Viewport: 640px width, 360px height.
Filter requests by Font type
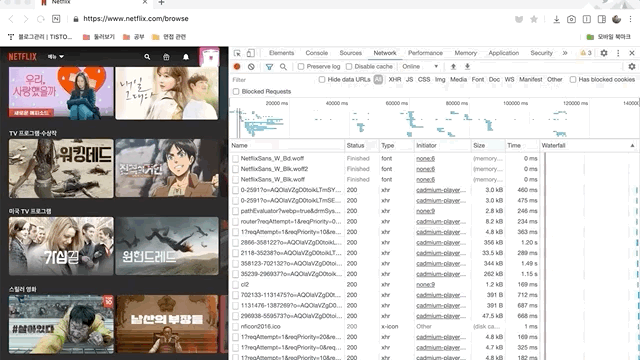click(478, 80)
